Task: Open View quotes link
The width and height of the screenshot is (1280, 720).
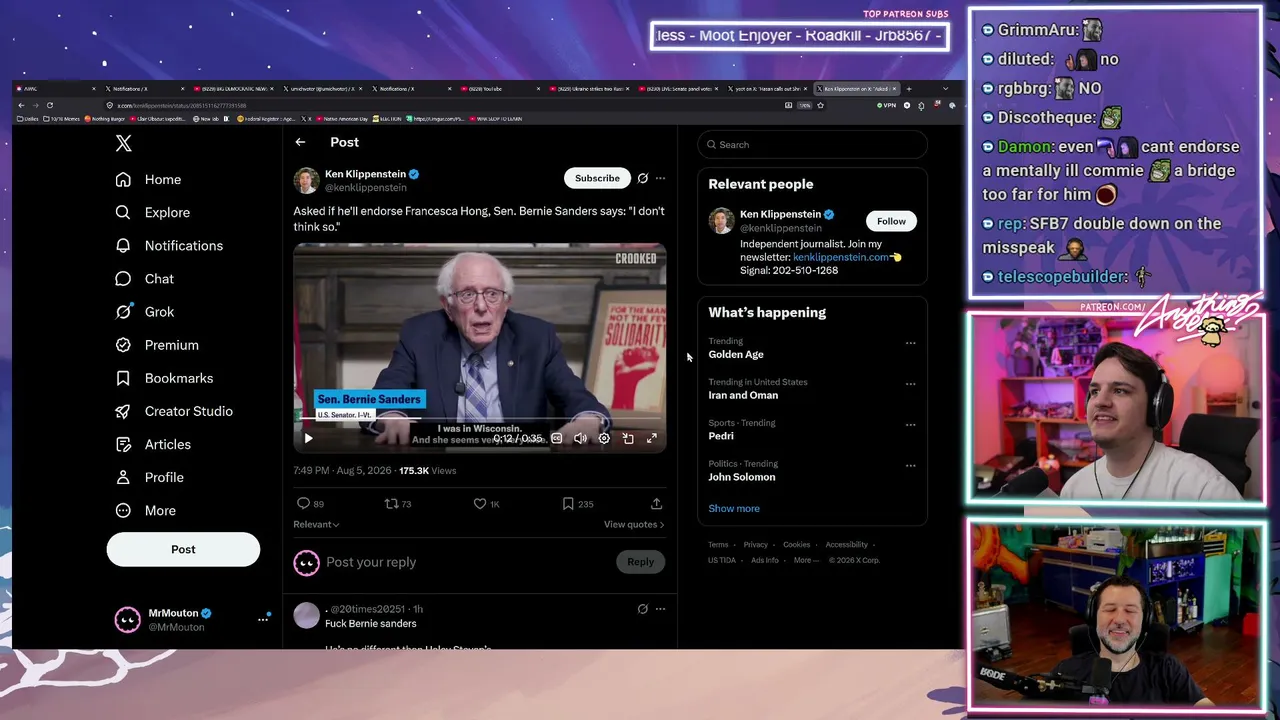Action: tap(633, 525)
